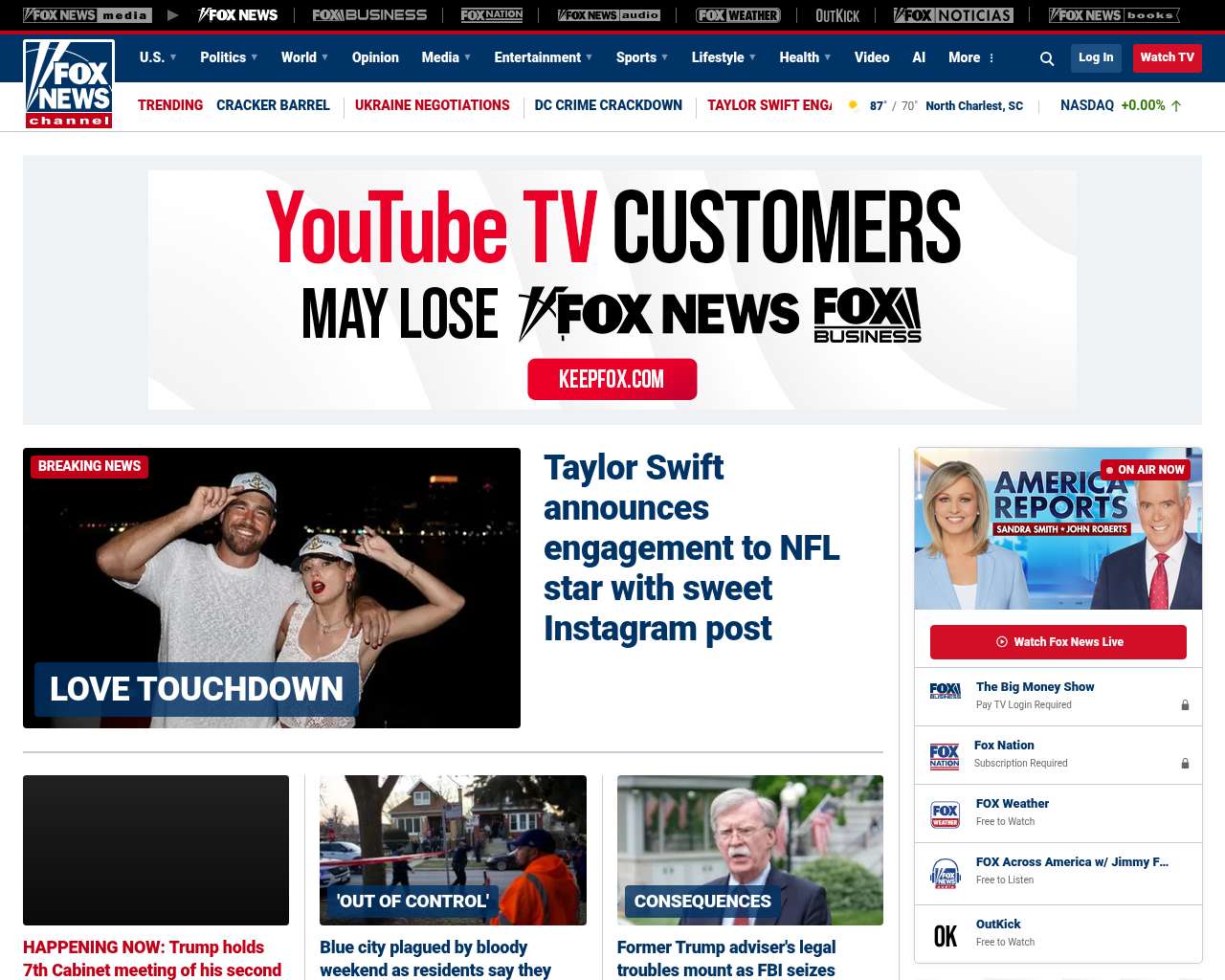1225x980 pixels.
Task: Open FOX Weather sidebar link
Action: (x=1013, y=804)
